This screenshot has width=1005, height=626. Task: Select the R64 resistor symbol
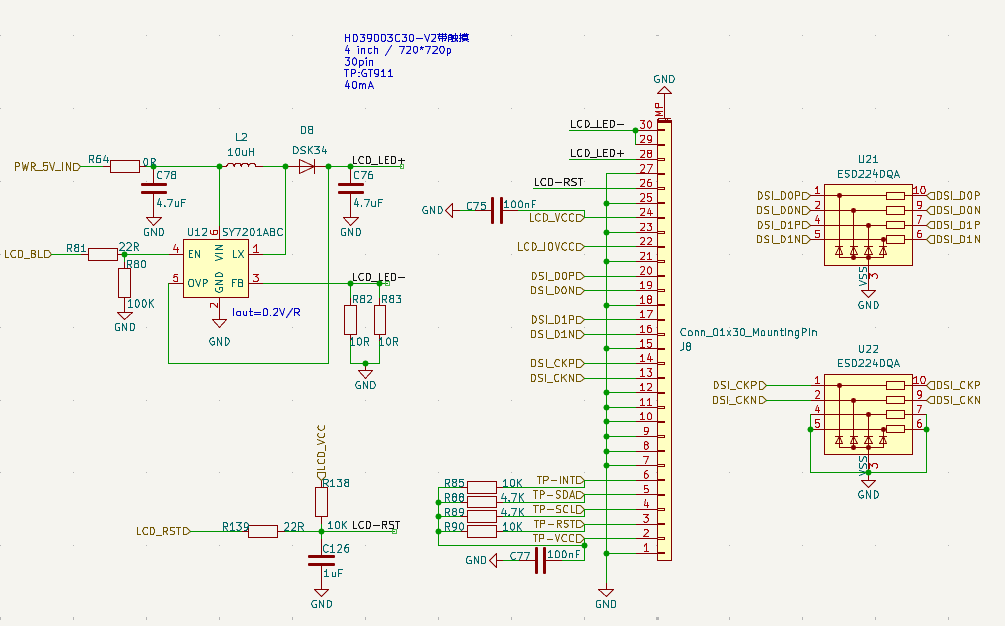click(125, 167)
